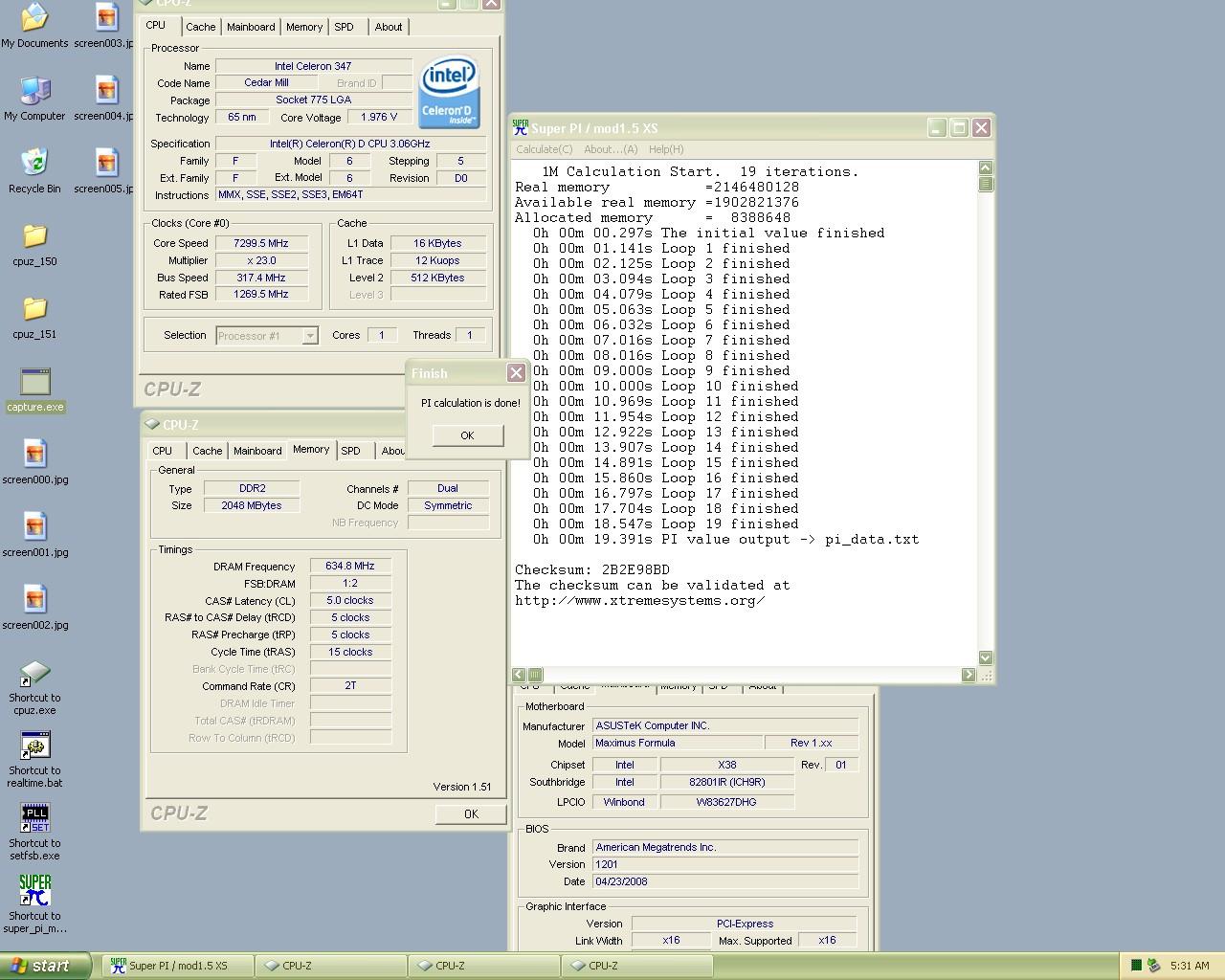Switch to Memory tab in top CPU-Z window

coord(304,27)
